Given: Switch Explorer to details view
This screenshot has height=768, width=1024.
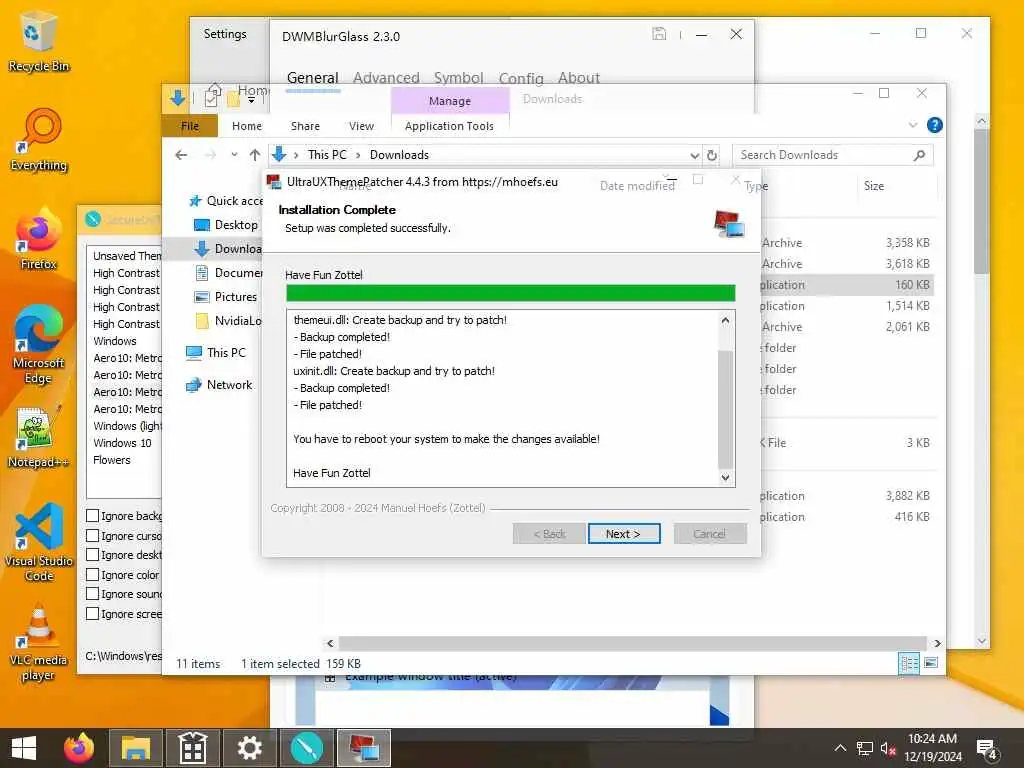Looking at the screenshot, I should point(909,663).
